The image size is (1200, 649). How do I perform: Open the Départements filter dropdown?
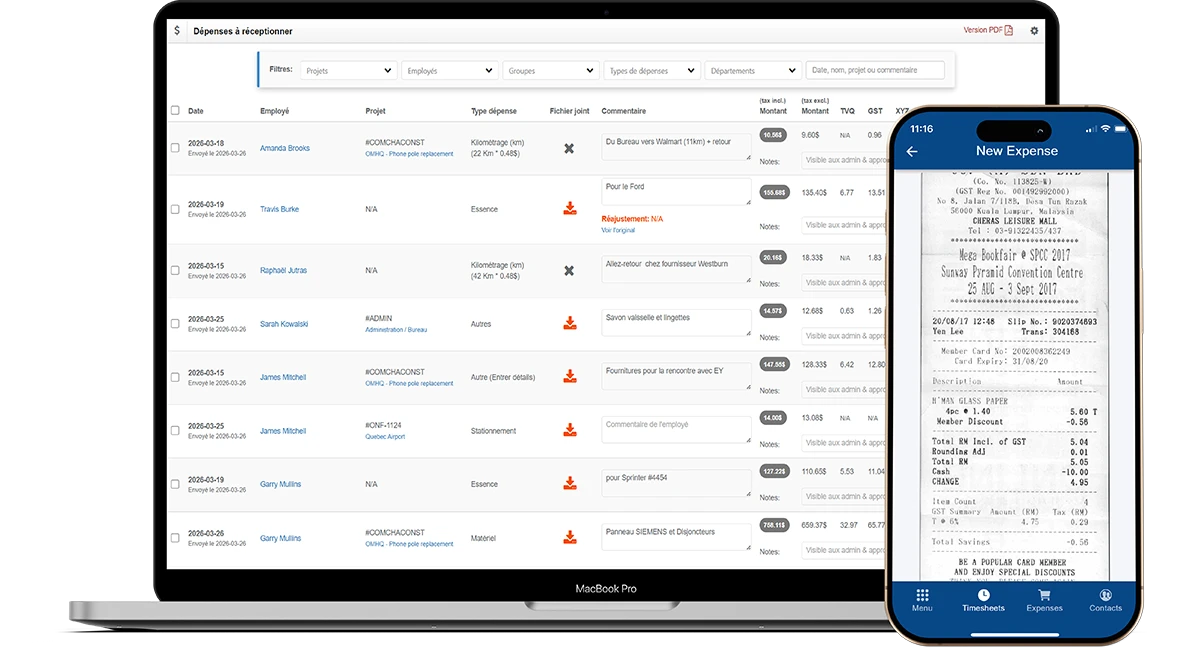tap(752, 71)
